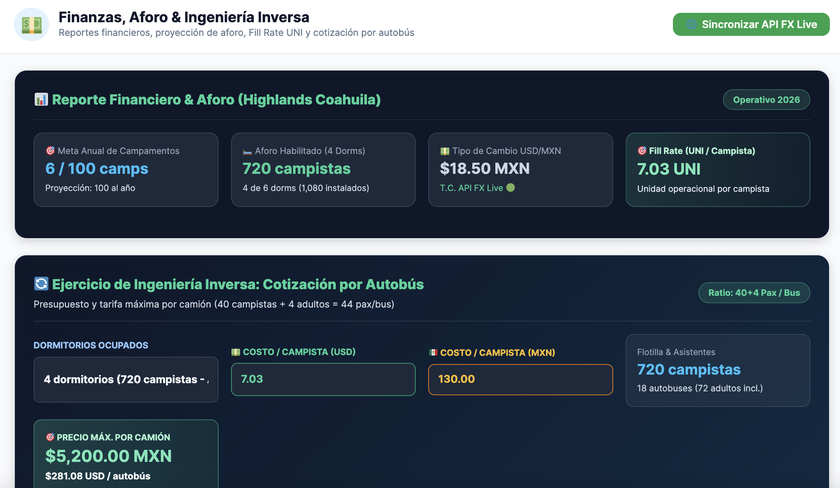
Task: Click the Costo / Campista MXN input field
Action: (520, 379)
